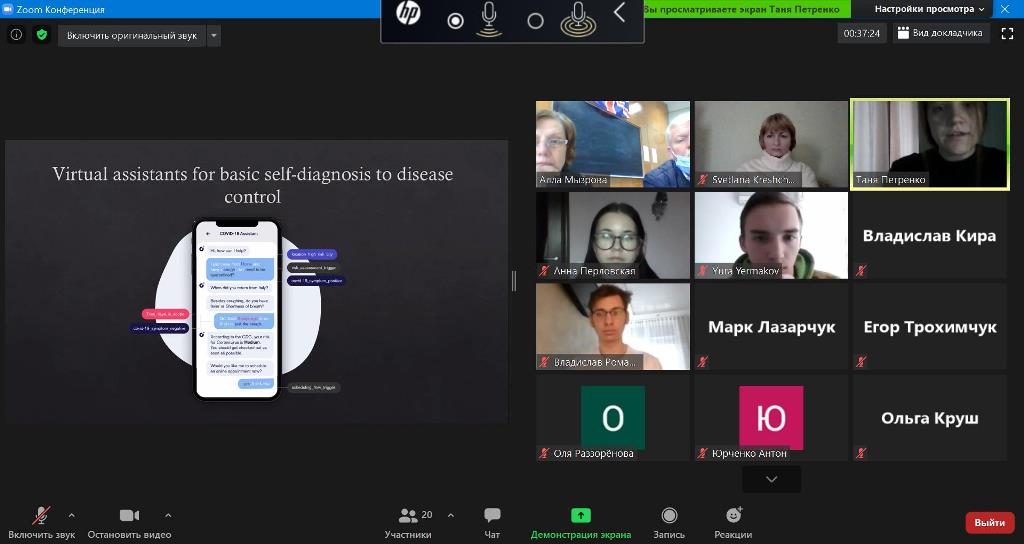This screenshot has width=1024, height=544.
Task: Open the Участники list
Action: click(408, 522)
